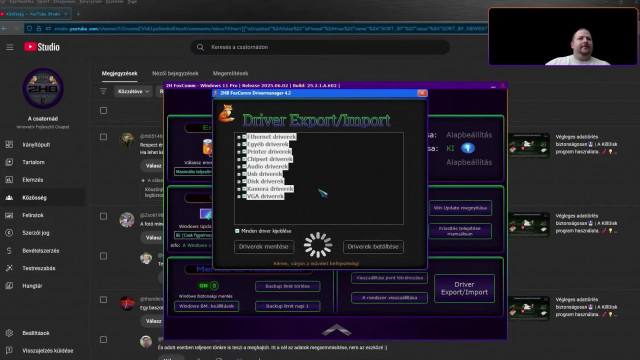The height and width of the screenshot is (360, 640).
Task: Switch to the Nézői bejegyzések tab
Action: [175, 73]
